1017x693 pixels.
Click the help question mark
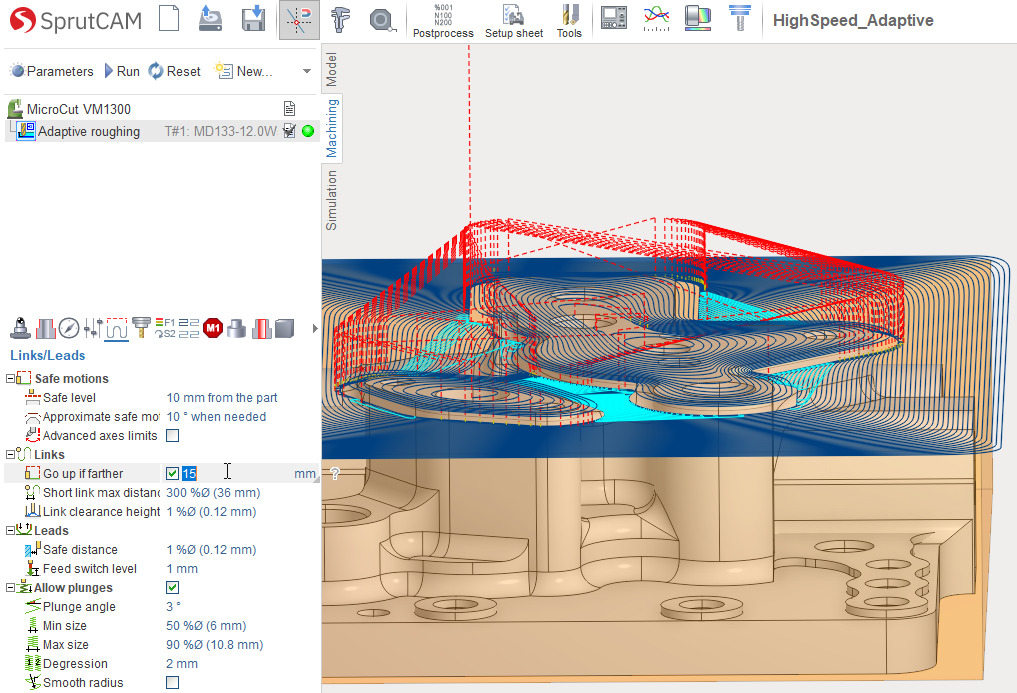click(335, 474)
